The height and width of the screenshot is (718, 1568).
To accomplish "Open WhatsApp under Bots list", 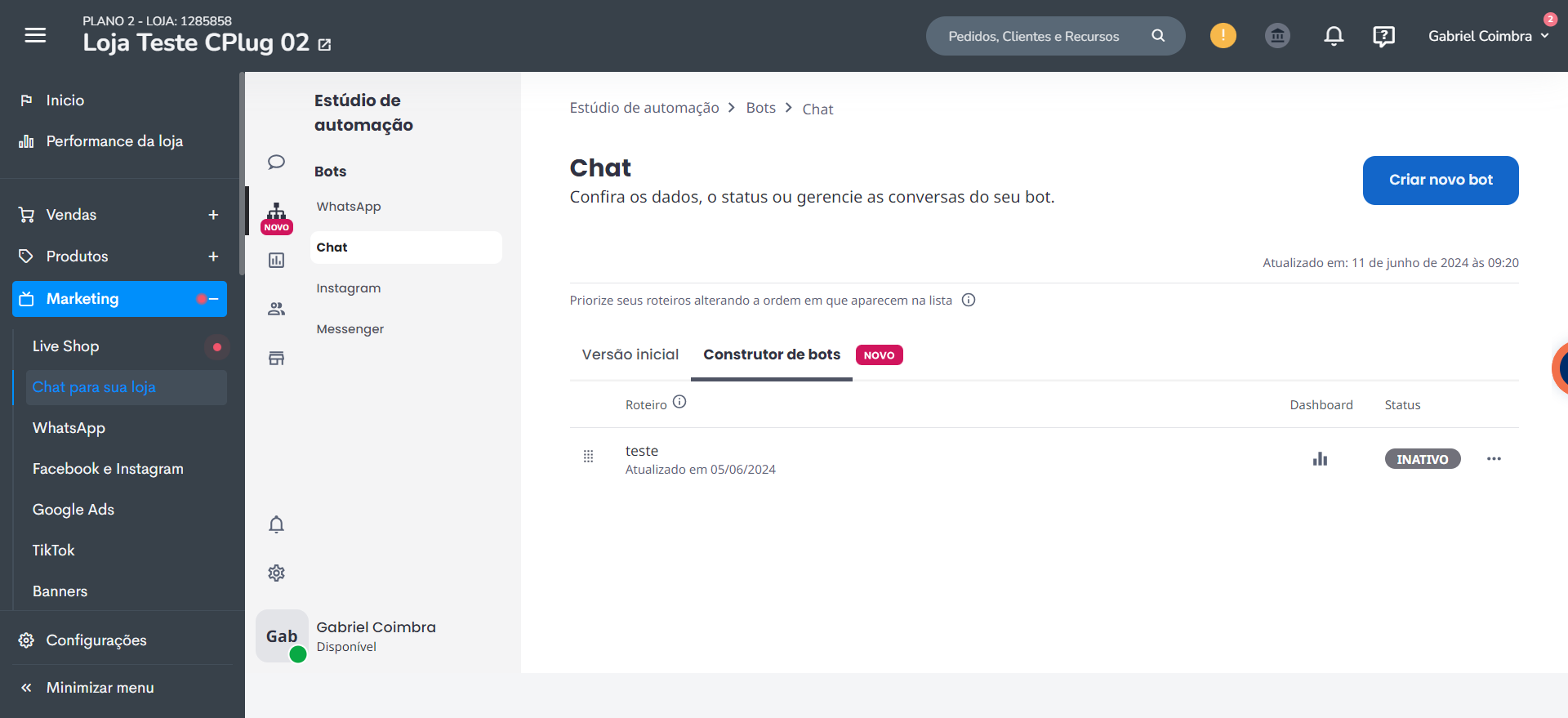I will click(349, 207).
